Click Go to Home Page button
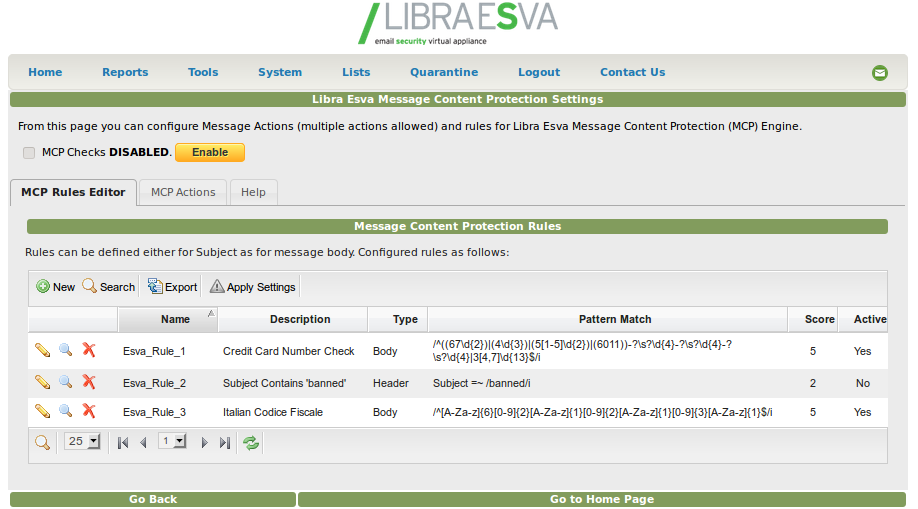Image resolution: width=918 pixels, height=509 pixels. [602, 499]
